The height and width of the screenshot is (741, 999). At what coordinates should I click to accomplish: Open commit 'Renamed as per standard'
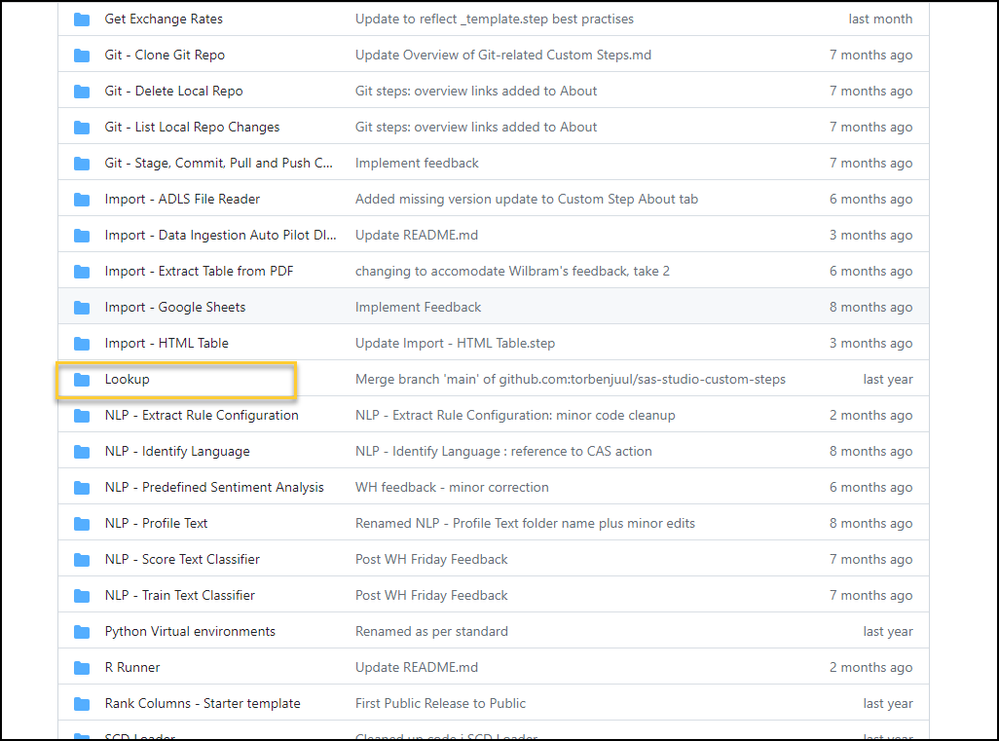click(x=431, y=632)
